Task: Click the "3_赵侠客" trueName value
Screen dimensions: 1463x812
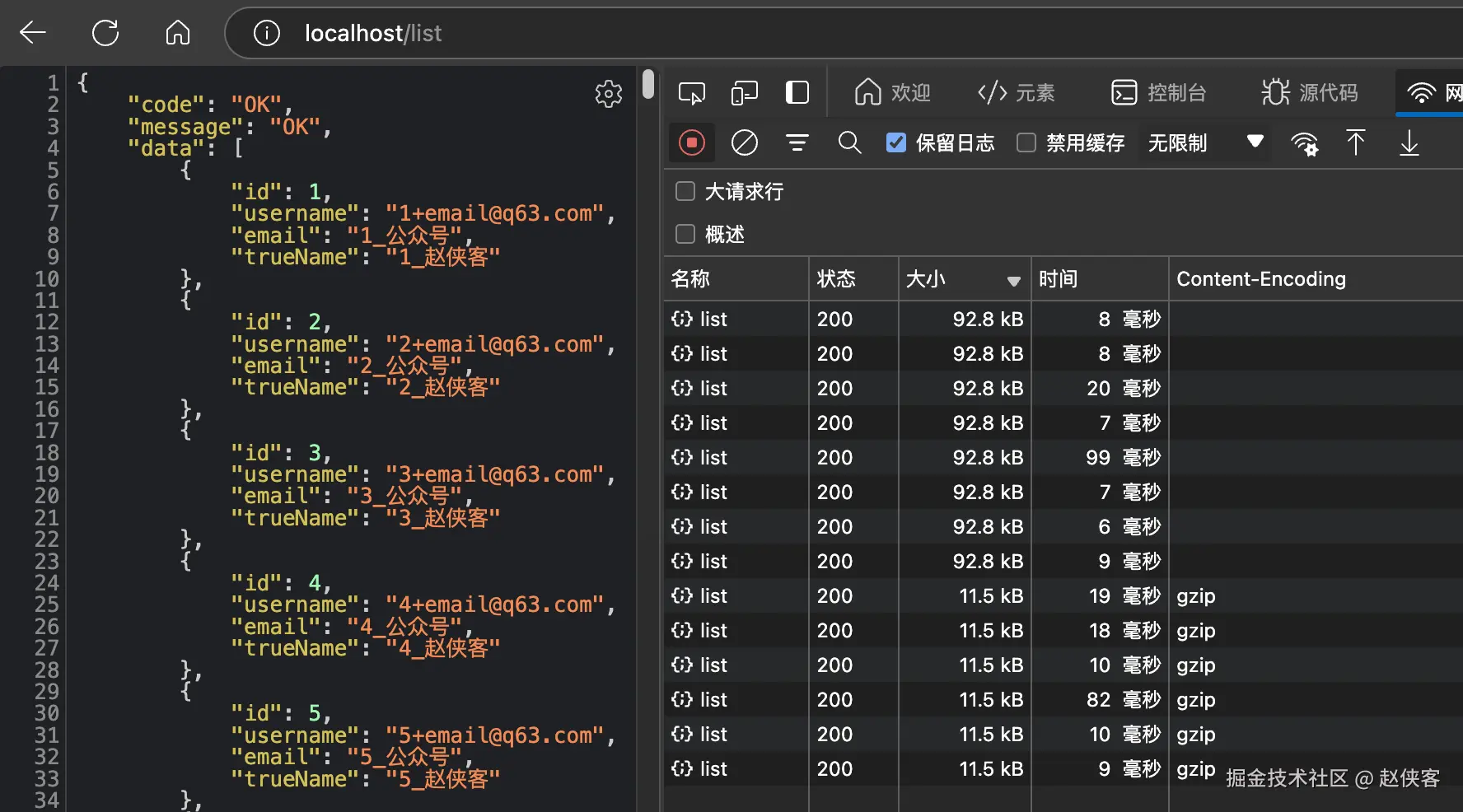Action: [443, 518]
